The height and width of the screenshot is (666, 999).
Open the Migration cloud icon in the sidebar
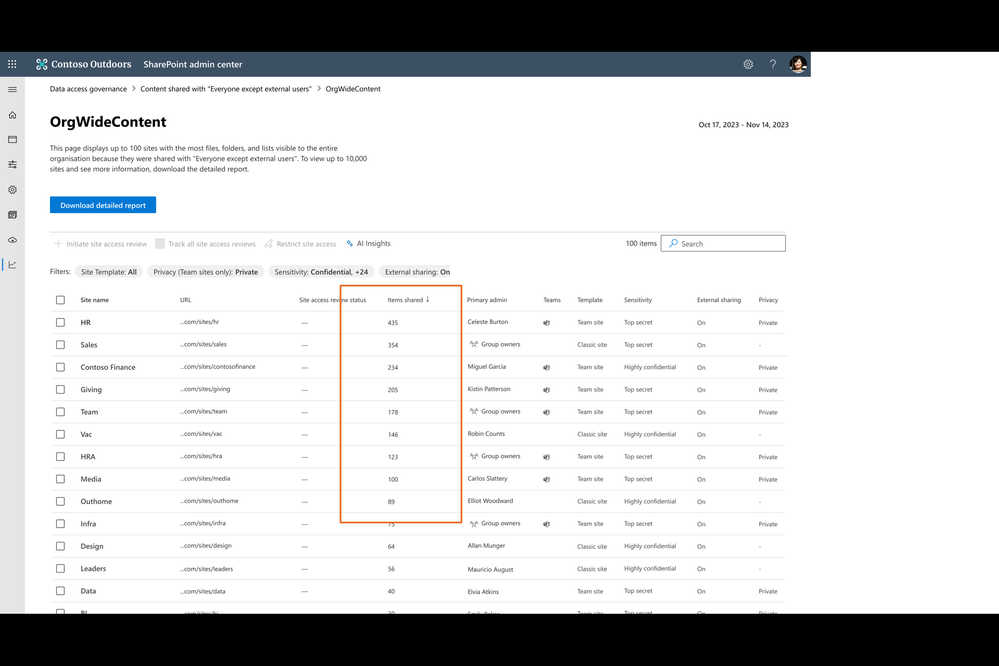click(x=12, y=240)
